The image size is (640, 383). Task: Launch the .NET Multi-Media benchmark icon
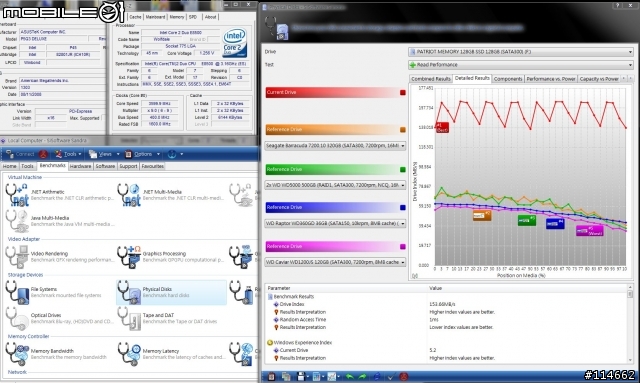click(x=129, y=195)
